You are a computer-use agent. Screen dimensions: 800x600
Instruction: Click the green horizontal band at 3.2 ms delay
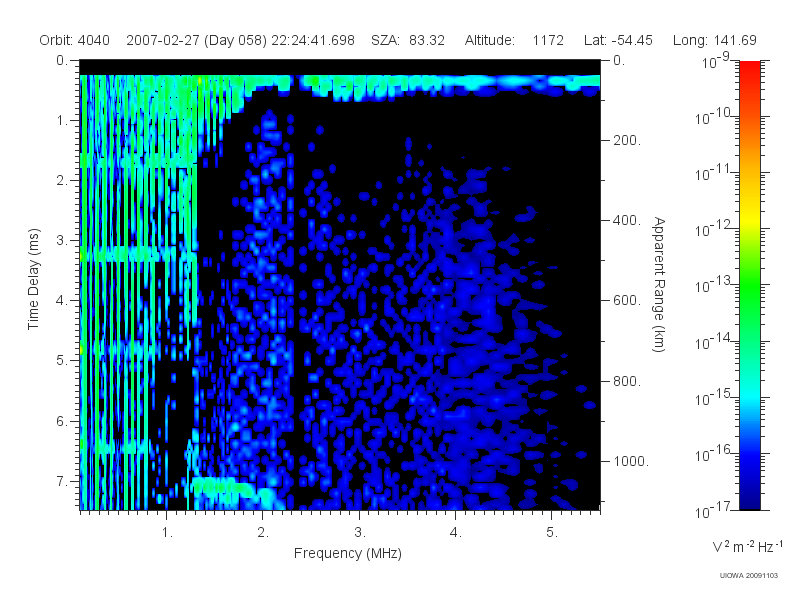138,254
